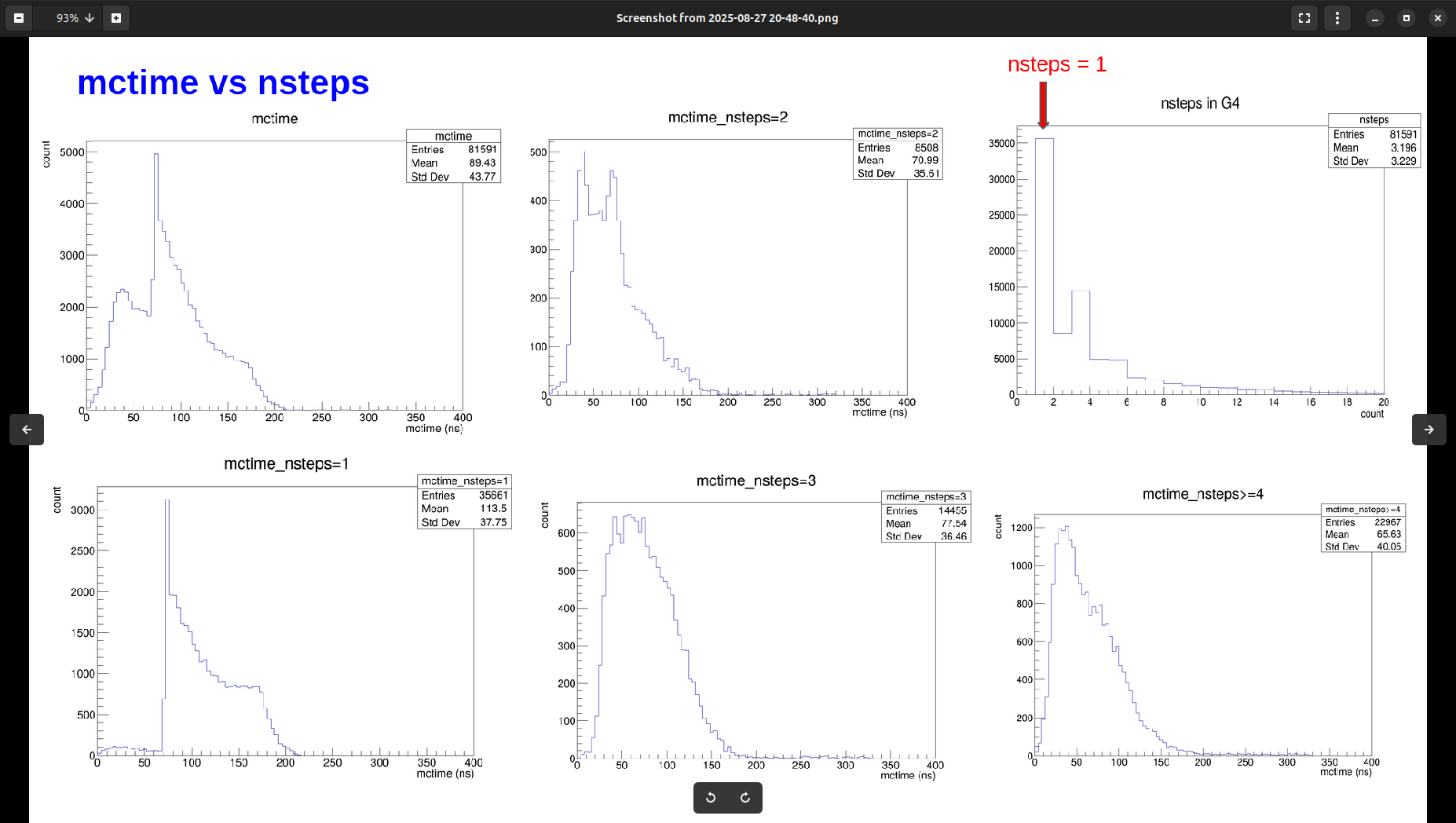This screenshot has width=1456, height=823.
Task: Maximize the image viewer window
Action: tap(1407, 18)
